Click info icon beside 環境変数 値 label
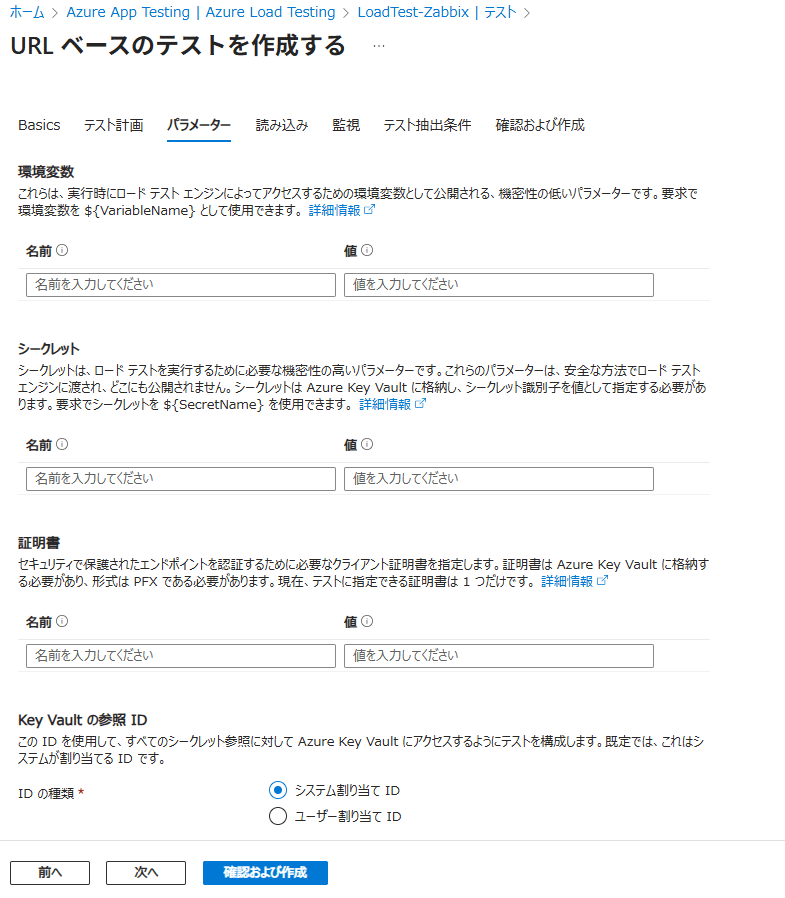Viewport: 785px width, 898px height. tap(367, 251)
